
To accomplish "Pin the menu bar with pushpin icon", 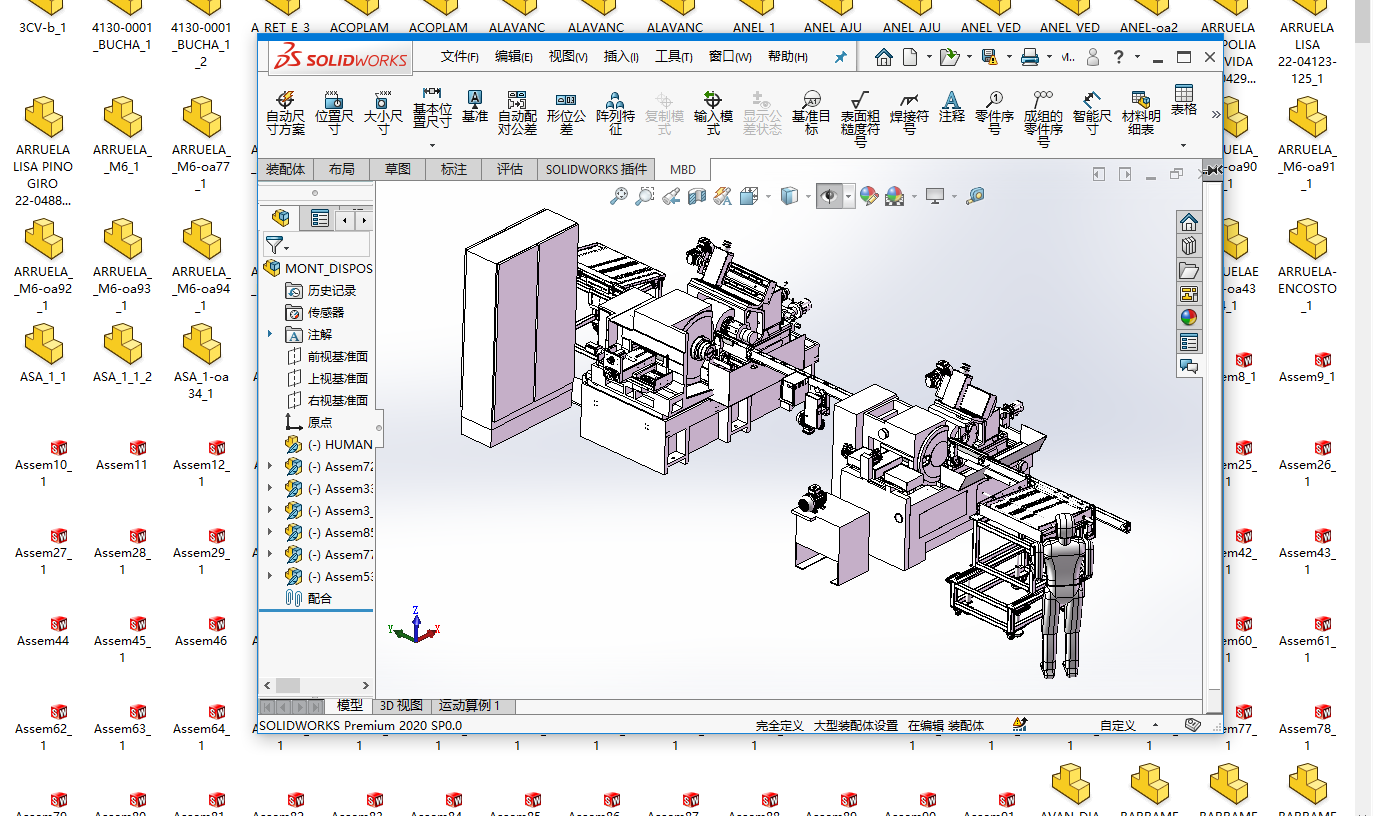I will 840,58.
